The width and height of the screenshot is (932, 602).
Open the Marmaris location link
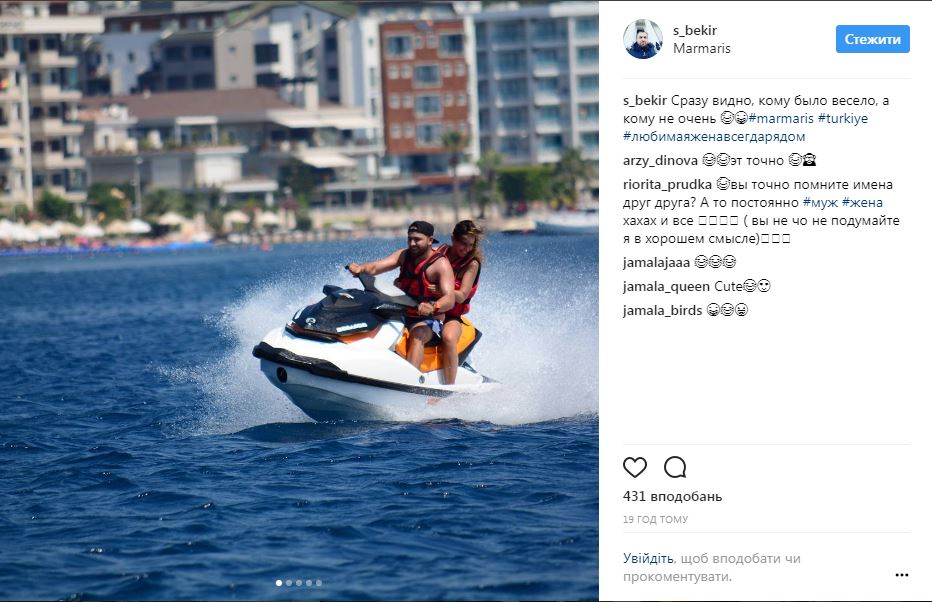701,49
